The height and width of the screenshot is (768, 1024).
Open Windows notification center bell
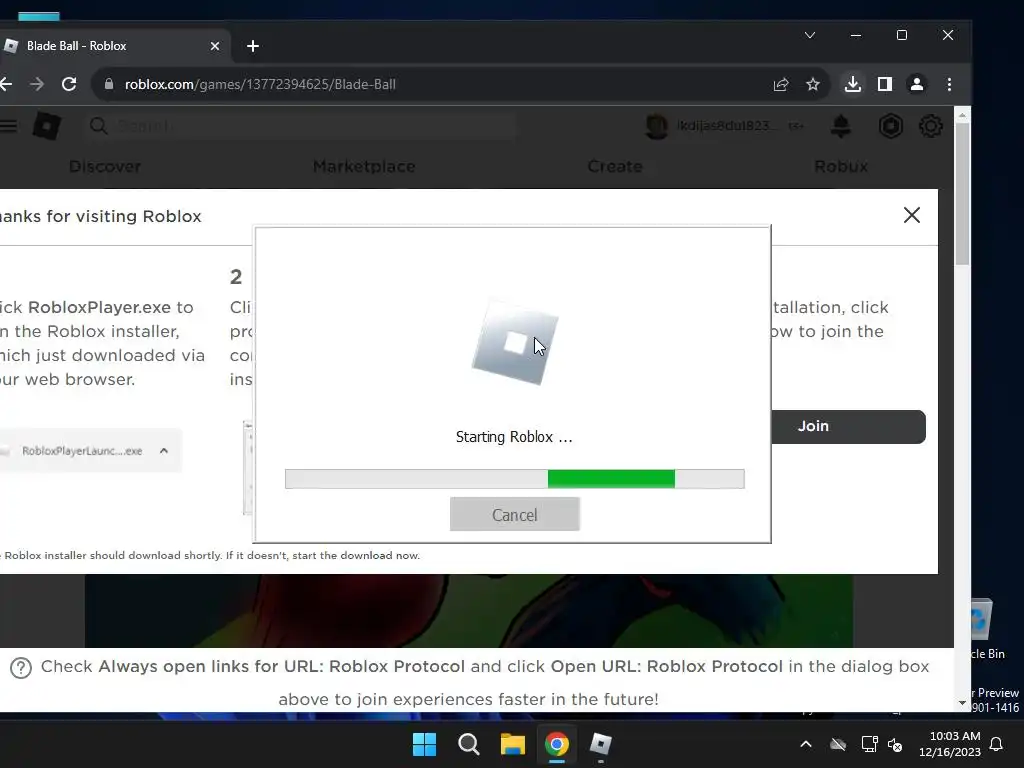pyautogui.click(x=997, y=744)
